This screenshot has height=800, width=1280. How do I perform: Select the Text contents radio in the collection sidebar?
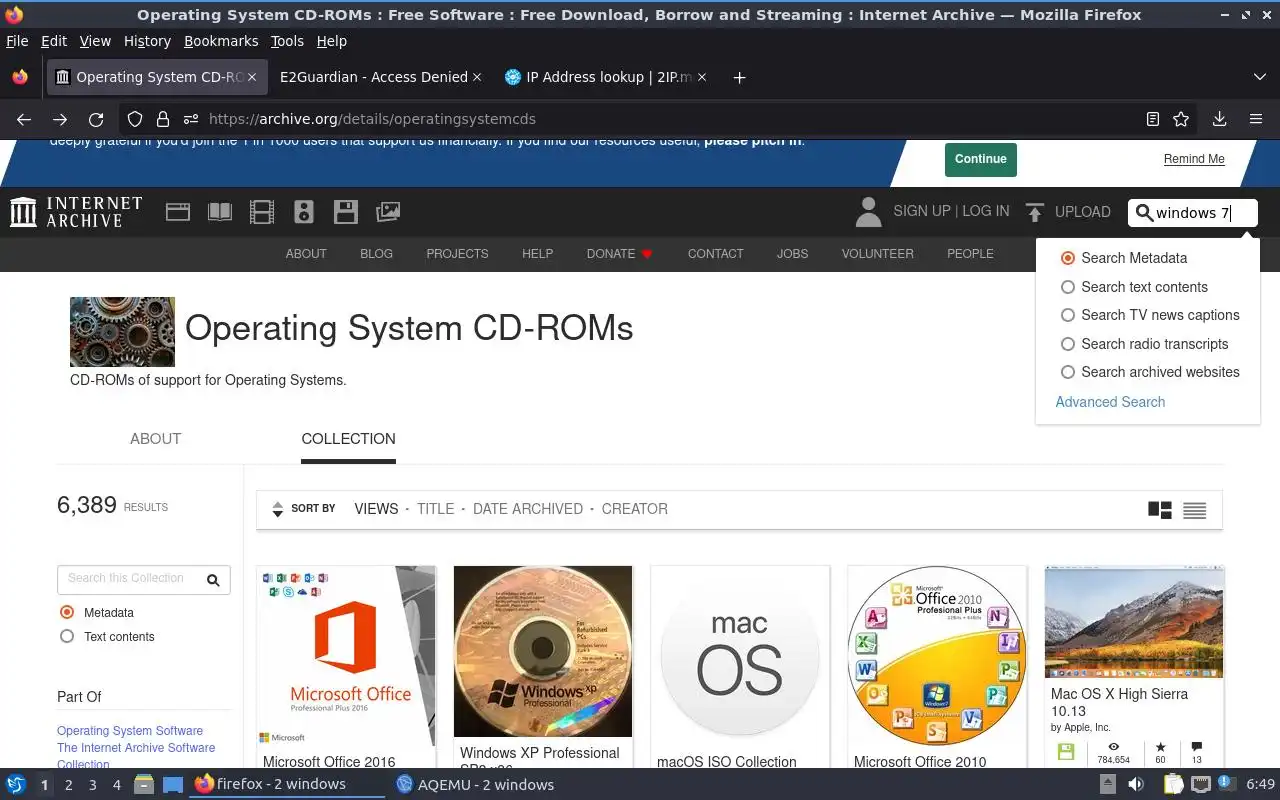[x=67, y=636]
